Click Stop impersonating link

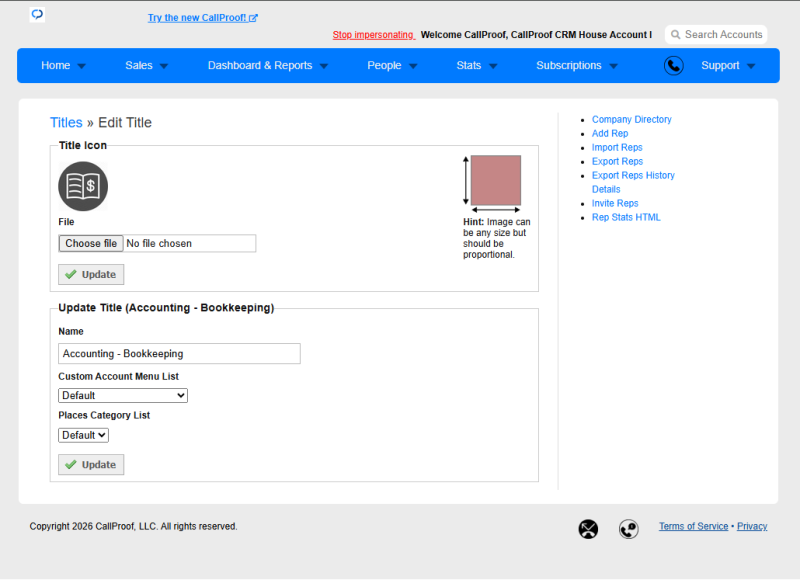point(373,35)
